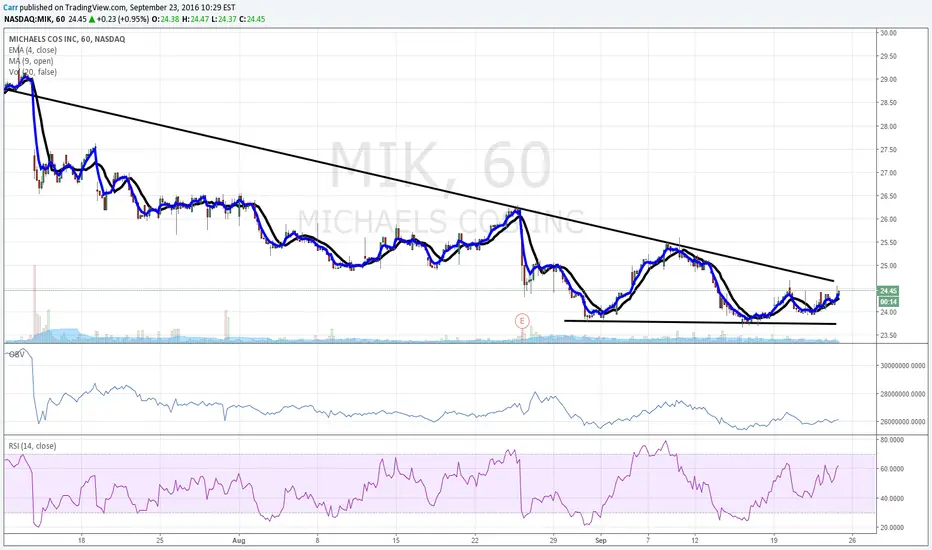Image resolution: width=932 pixels, height=550 pixels.
Task: Click the green 24.45 current price tag
Action: [888, 291]
